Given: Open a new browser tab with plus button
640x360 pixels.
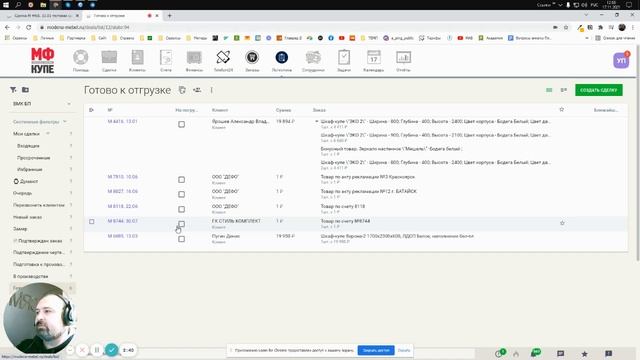Looking at the screenshot, I should (169, 16).
